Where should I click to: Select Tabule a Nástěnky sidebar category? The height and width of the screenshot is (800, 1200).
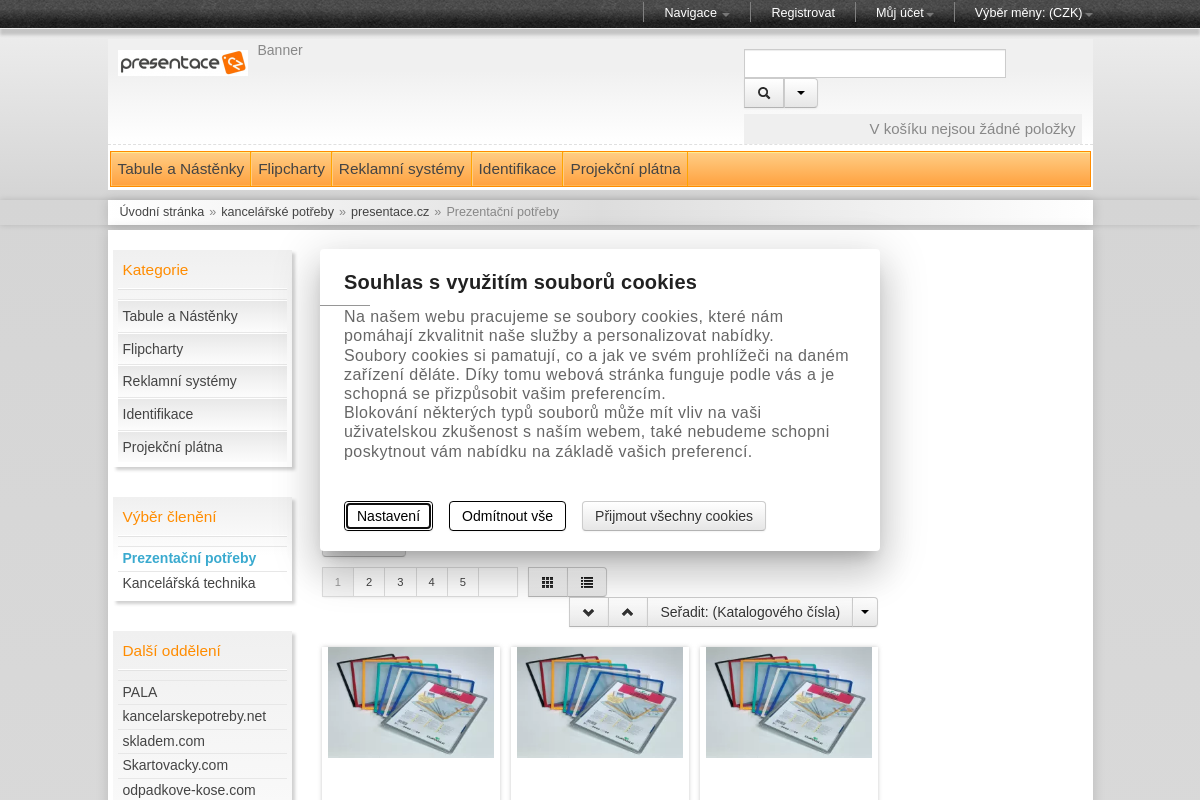pyautogui.click(x=202, y=316)
